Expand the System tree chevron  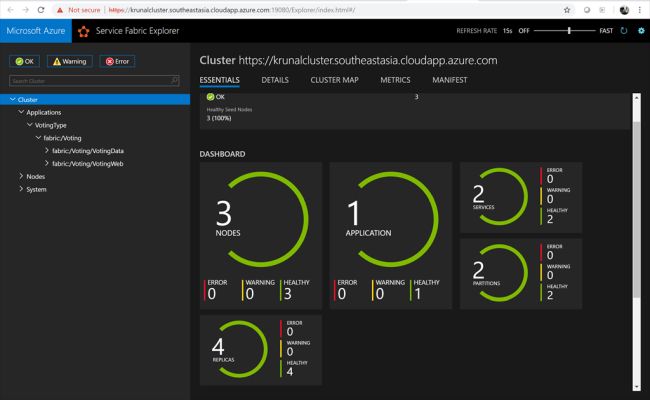[21, 189]
